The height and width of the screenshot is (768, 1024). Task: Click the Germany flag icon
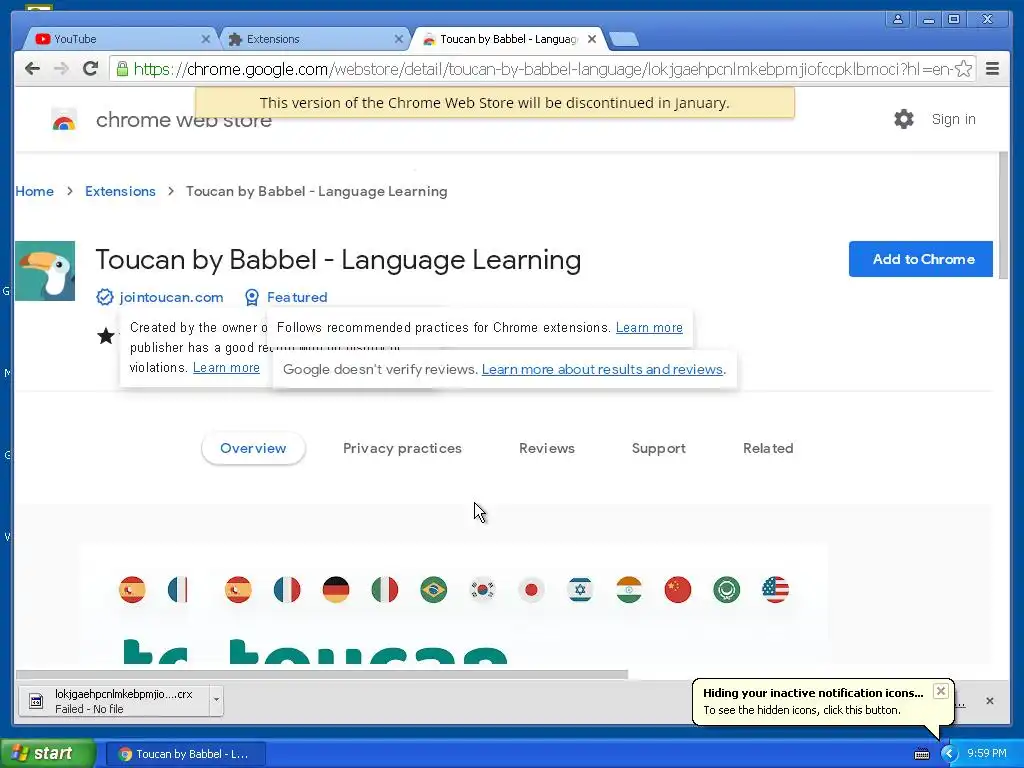tap(336, 590)
